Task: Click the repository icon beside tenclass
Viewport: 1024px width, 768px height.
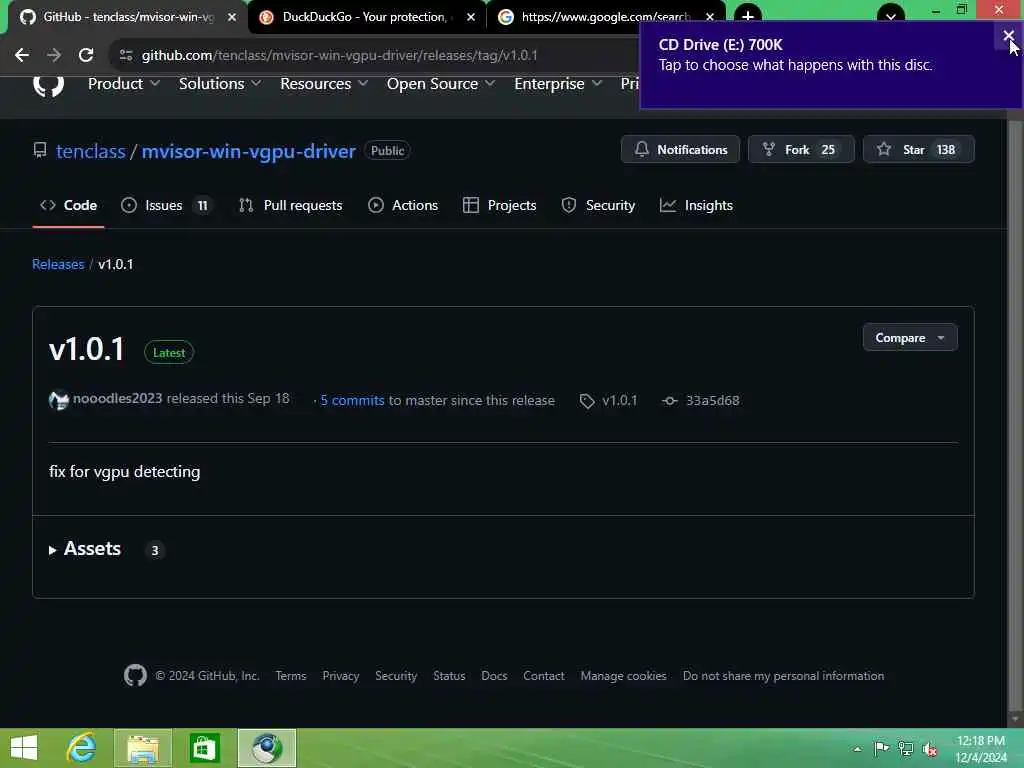Action: [40, 151]
